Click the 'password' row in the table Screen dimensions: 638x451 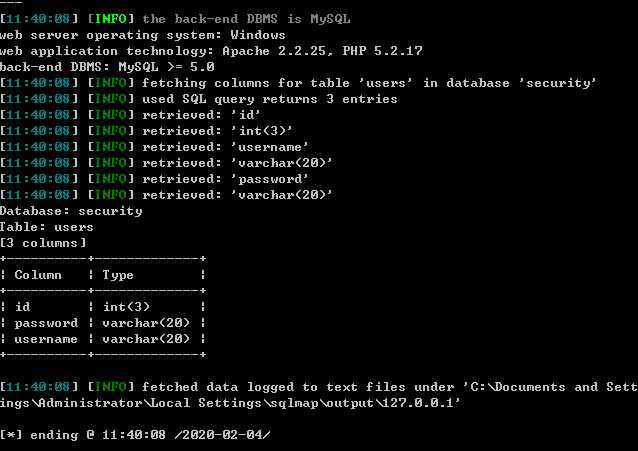tap(103, 323)
